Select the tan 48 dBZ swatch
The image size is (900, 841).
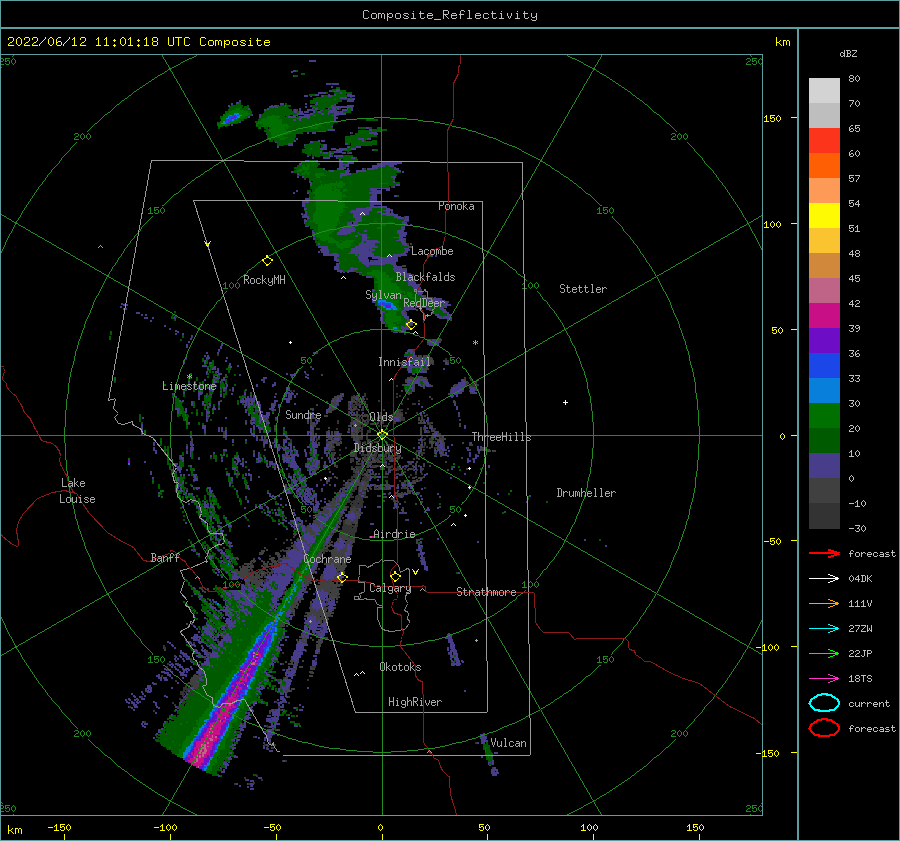pyautogui.click(x=824, y=266)
